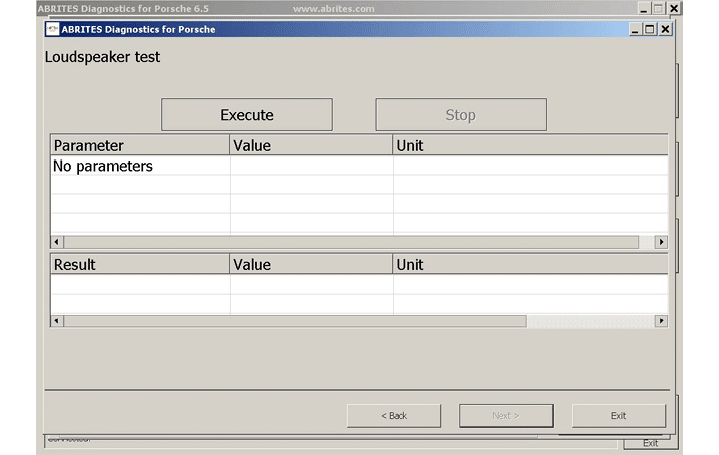Click the Unit header in the parameters table
This screenshot has height=455, width=719.
[530, 145]
